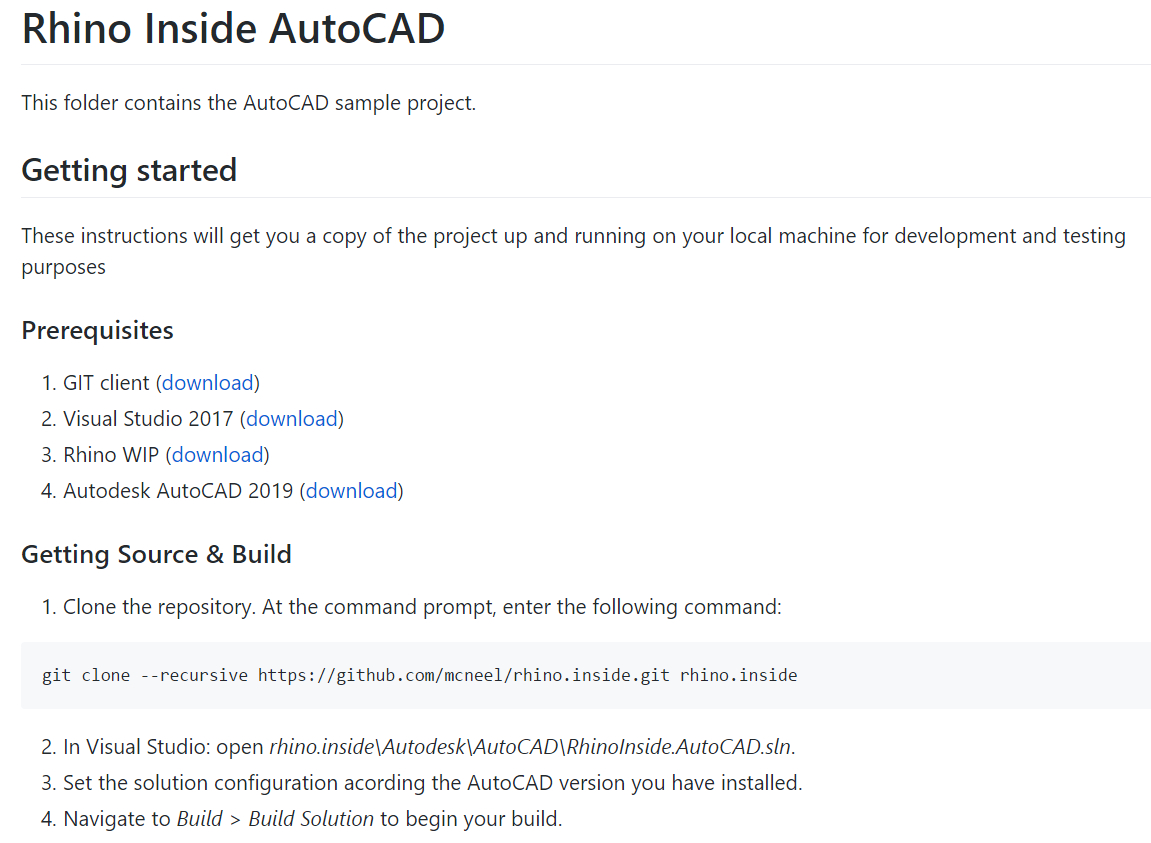Open the GIT client download link

point(208,383)
